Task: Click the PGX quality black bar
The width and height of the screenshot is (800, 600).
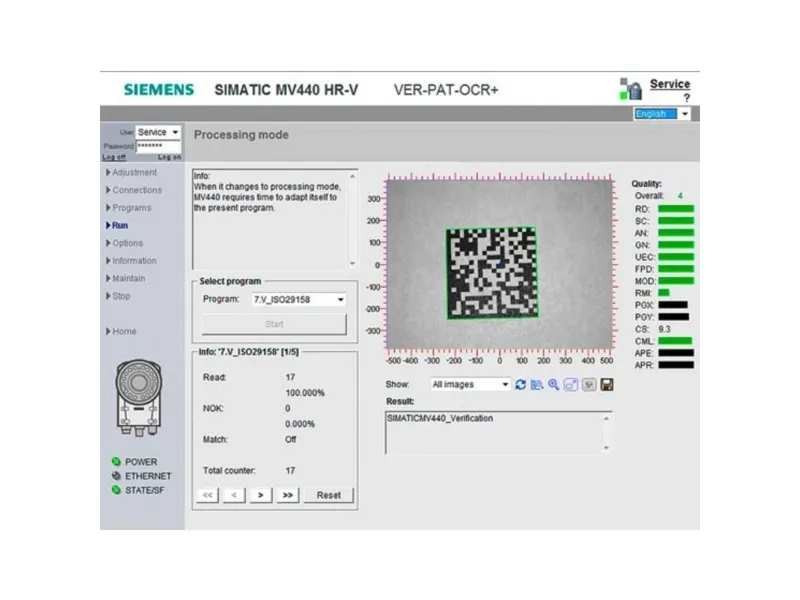Action: click(673, 305)
